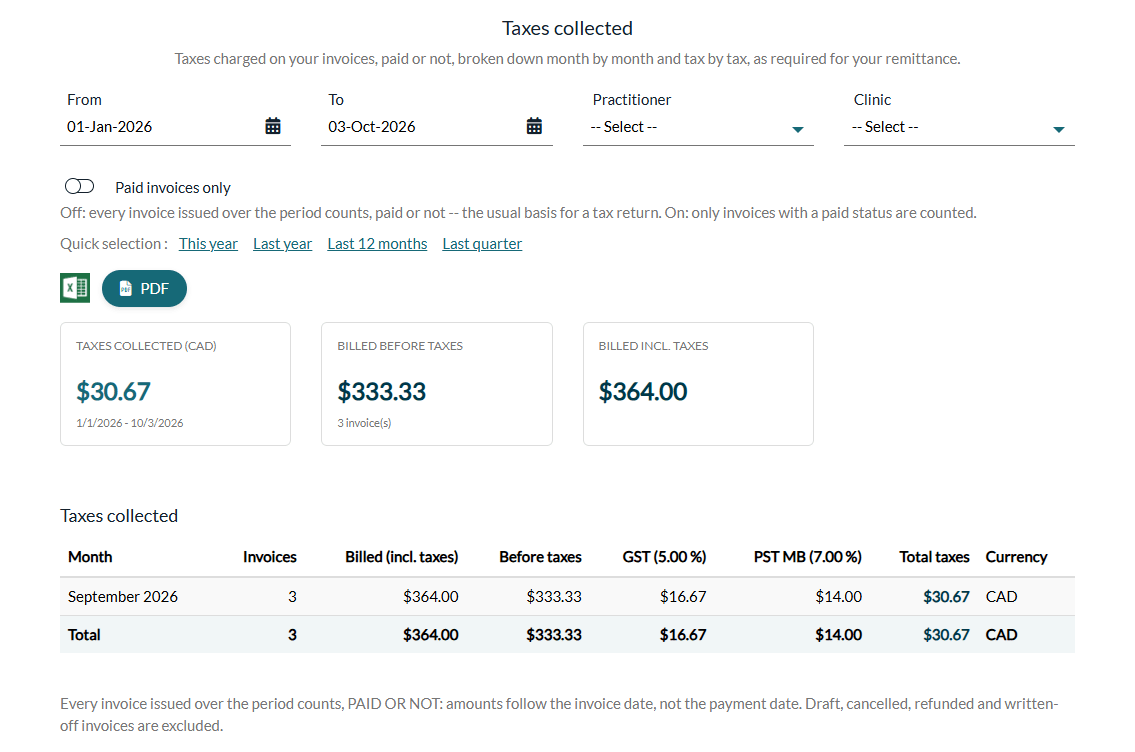Toggle the Paid invoices only switch
Viewport: 1135px width, 752px height.
80,187
